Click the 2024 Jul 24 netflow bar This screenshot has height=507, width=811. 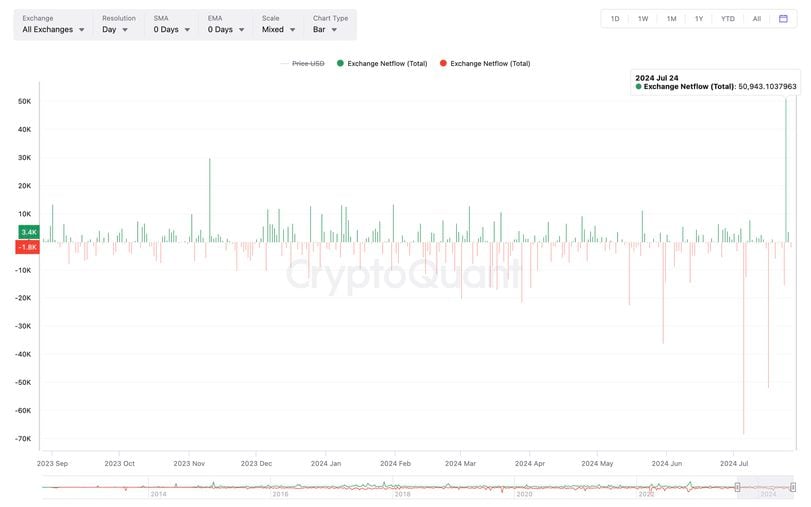click(786, 170)
